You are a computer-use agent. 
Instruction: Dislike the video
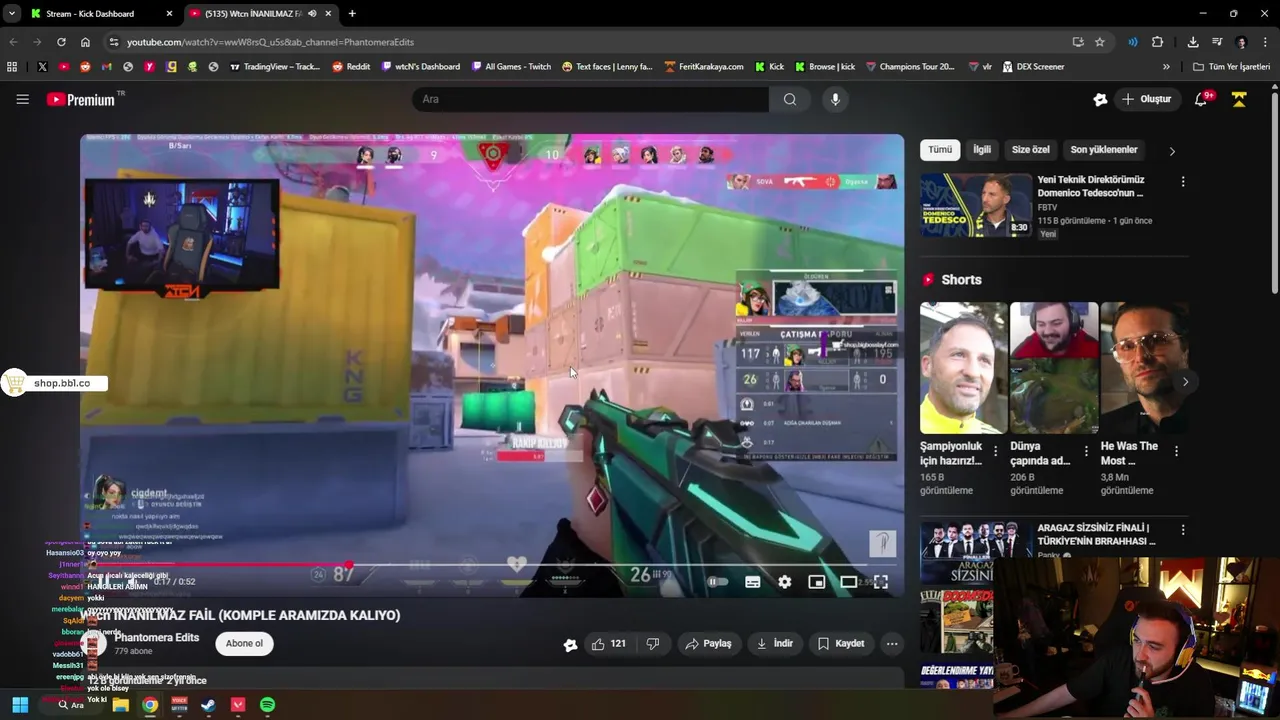653,644
